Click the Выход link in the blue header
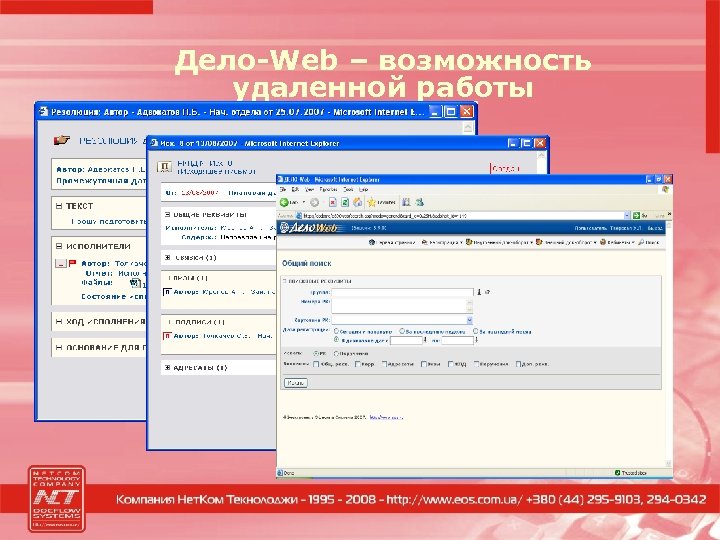This screenshot has height=540, width=720. [654, 228]
